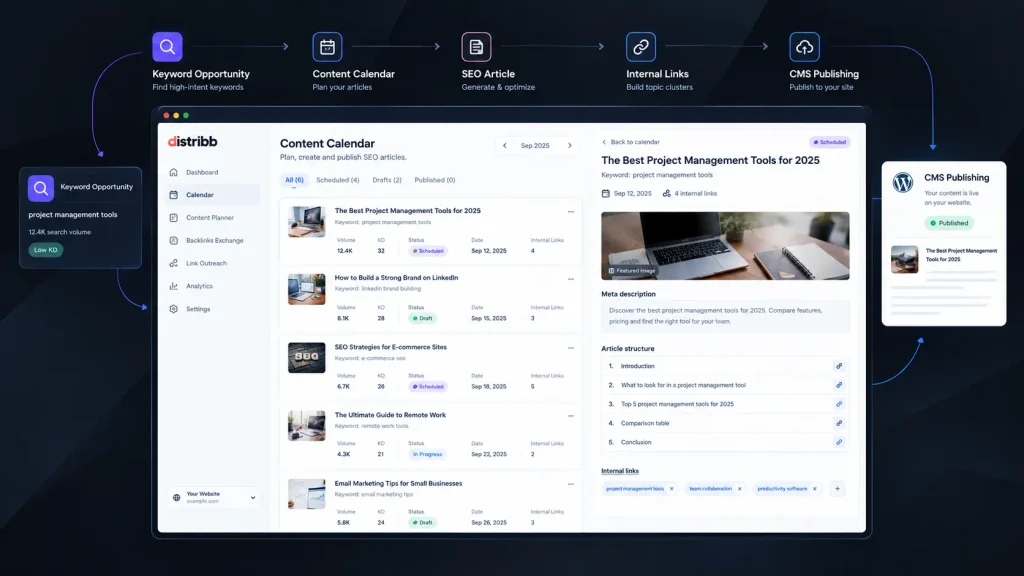Click Low KD badge on keyword card
1024x576 pixels.
point(46,250)
